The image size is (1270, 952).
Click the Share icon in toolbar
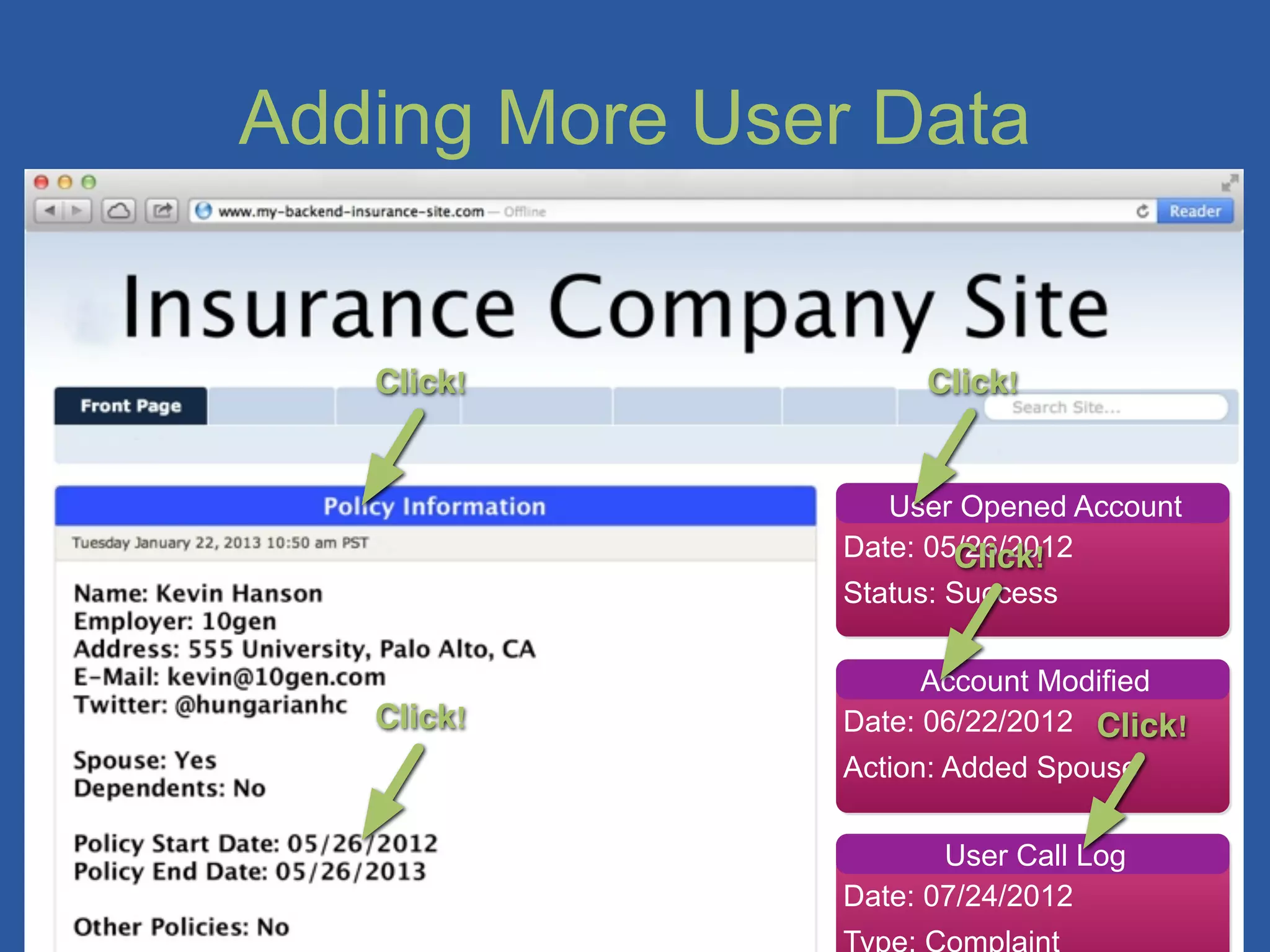(x=162, y=211)
